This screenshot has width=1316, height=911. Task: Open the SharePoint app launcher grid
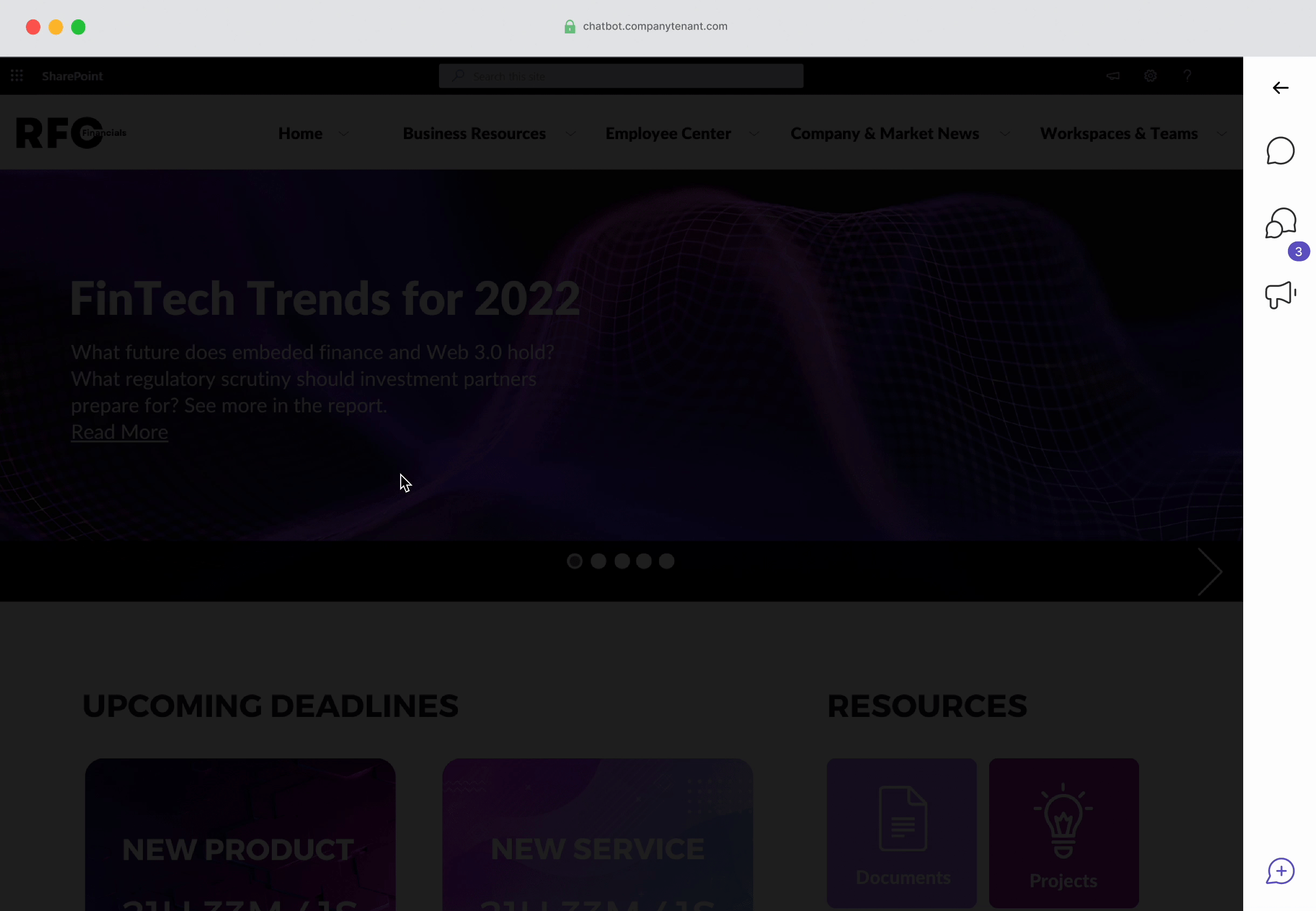point(17,76)
